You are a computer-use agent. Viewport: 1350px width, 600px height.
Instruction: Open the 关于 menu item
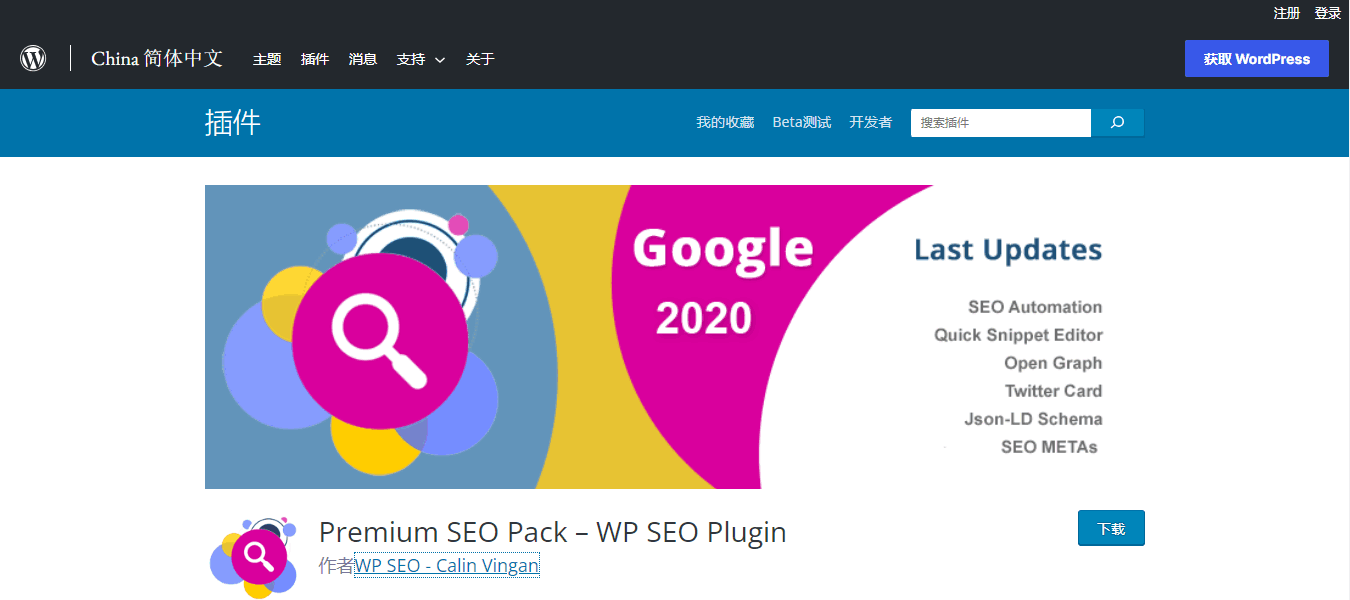(480, 59)
